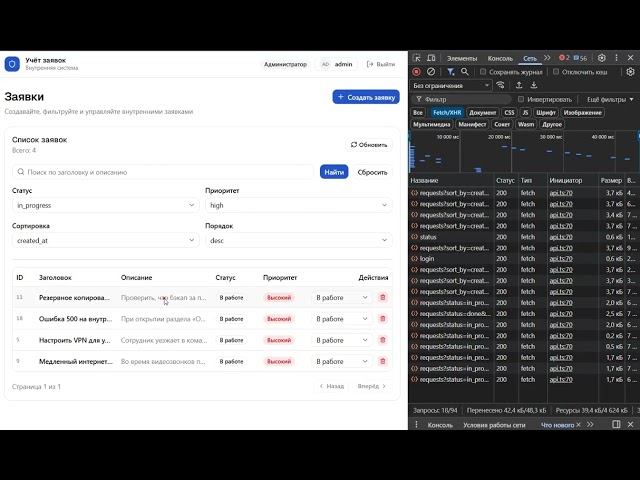Clear the network log icon
Screen dimensions: 640x480
(431, 71)
